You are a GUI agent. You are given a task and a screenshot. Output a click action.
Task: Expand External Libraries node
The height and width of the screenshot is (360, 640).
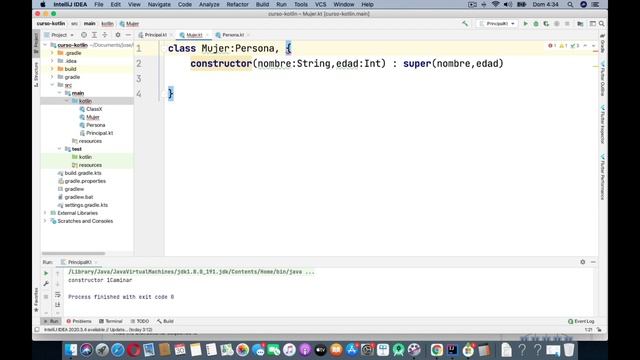[x=45, y=213]
